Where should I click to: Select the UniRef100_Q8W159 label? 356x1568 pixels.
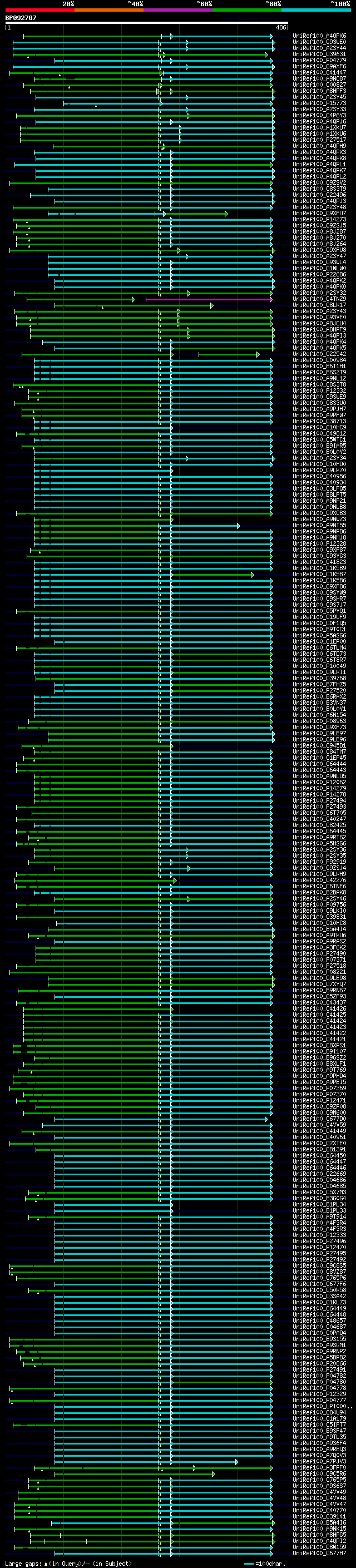click(x=319, y=1547)
